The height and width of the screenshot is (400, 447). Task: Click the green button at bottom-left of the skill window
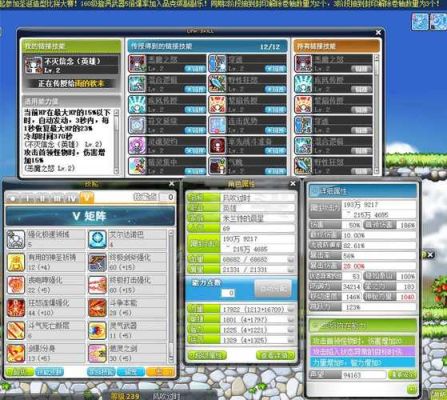tap(20, 372)
